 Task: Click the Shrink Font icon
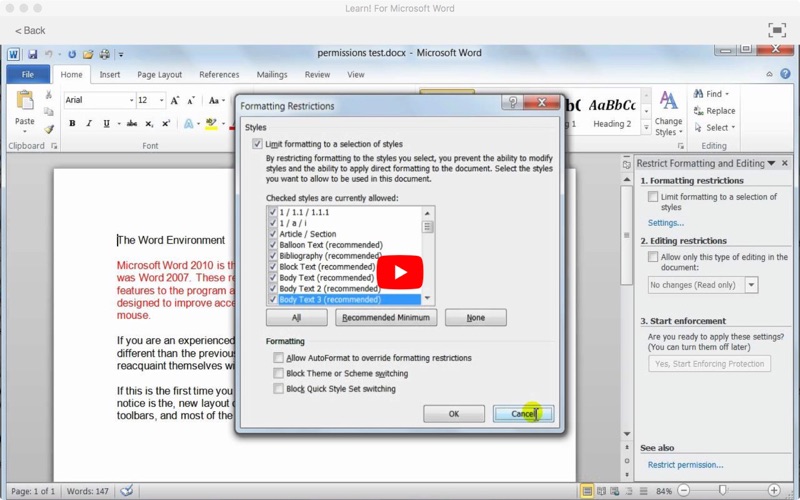coord(191,101)
